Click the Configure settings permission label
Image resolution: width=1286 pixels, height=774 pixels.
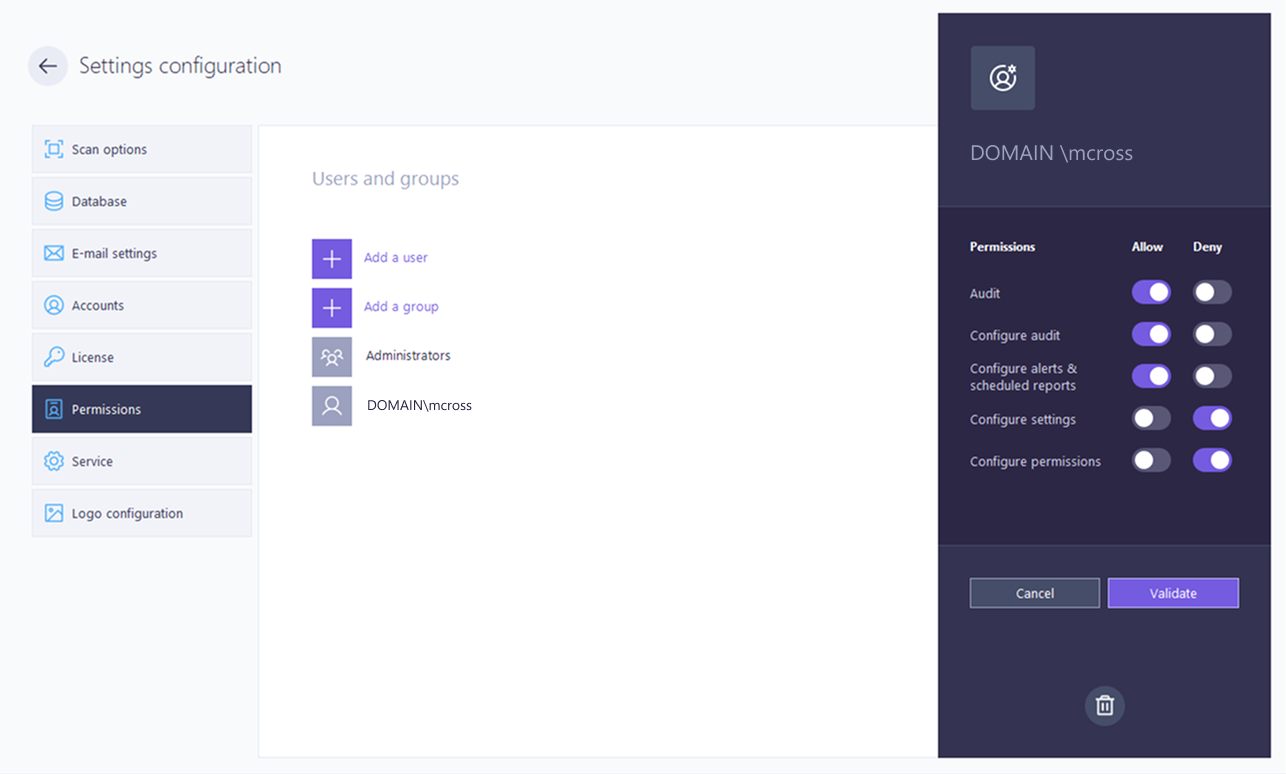(1023, 420)
